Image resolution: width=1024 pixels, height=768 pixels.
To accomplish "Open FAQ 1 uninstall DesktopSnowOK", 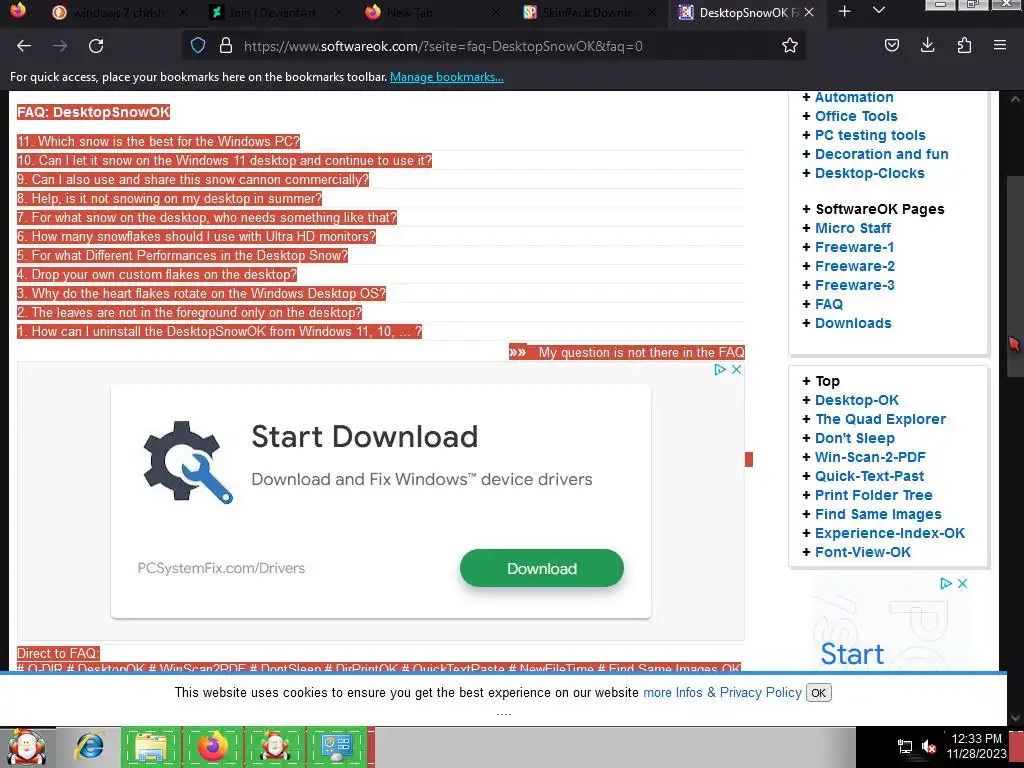I will click(219, 331).
